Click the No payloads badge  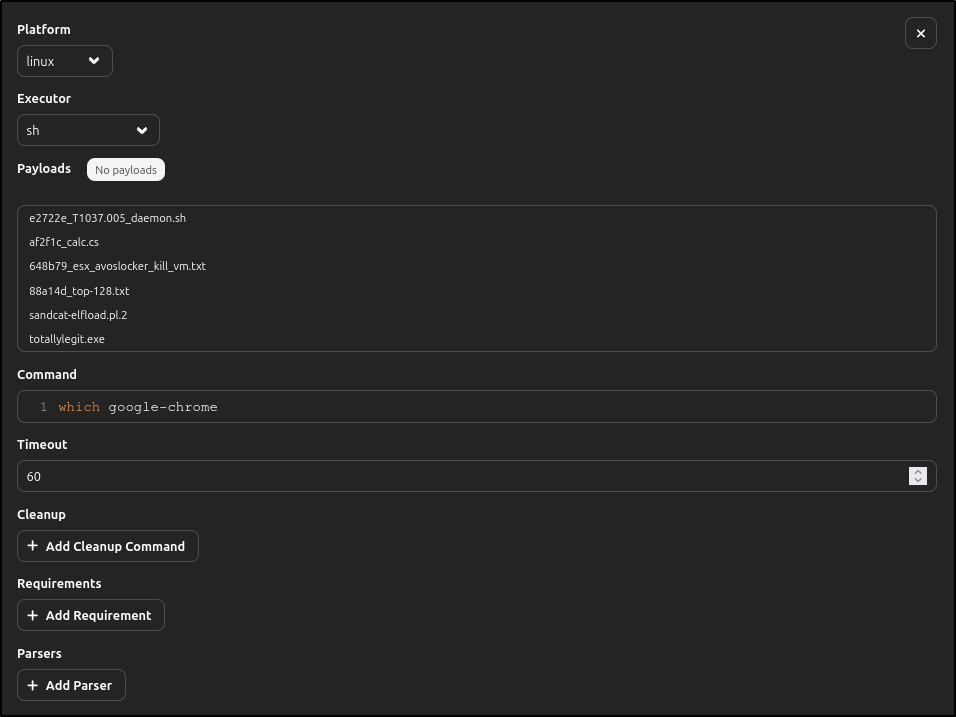pyautogui.click(x=126, y=170)
